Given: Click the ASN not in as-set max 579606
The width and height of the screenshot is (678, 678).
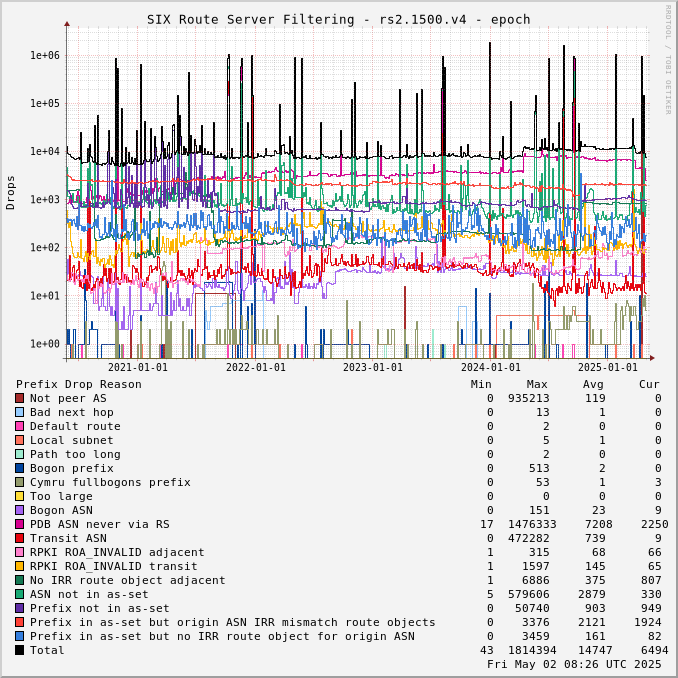Looking at the screenshot, I should 528,594.
